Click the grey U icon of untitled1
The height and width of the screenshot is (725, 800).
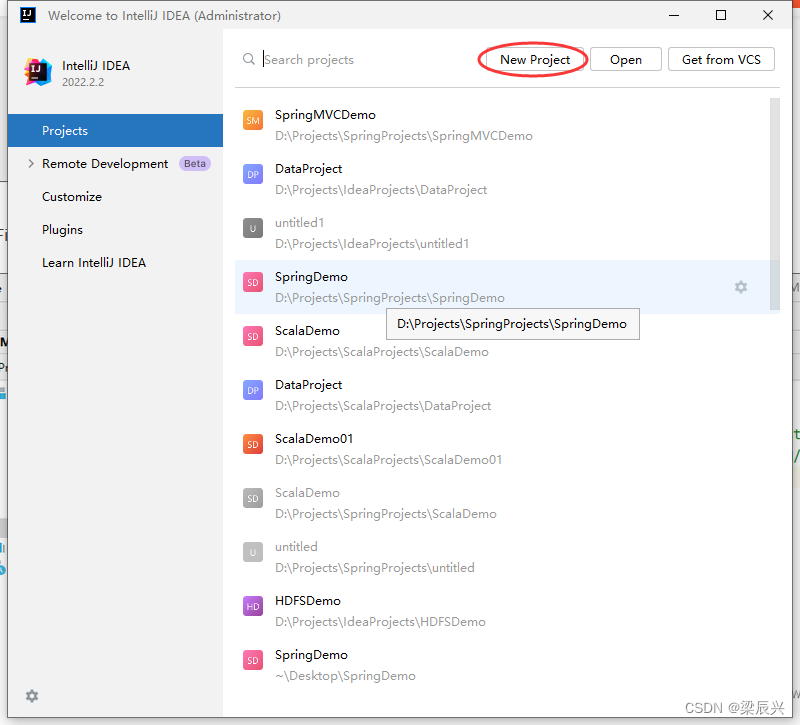253,229
